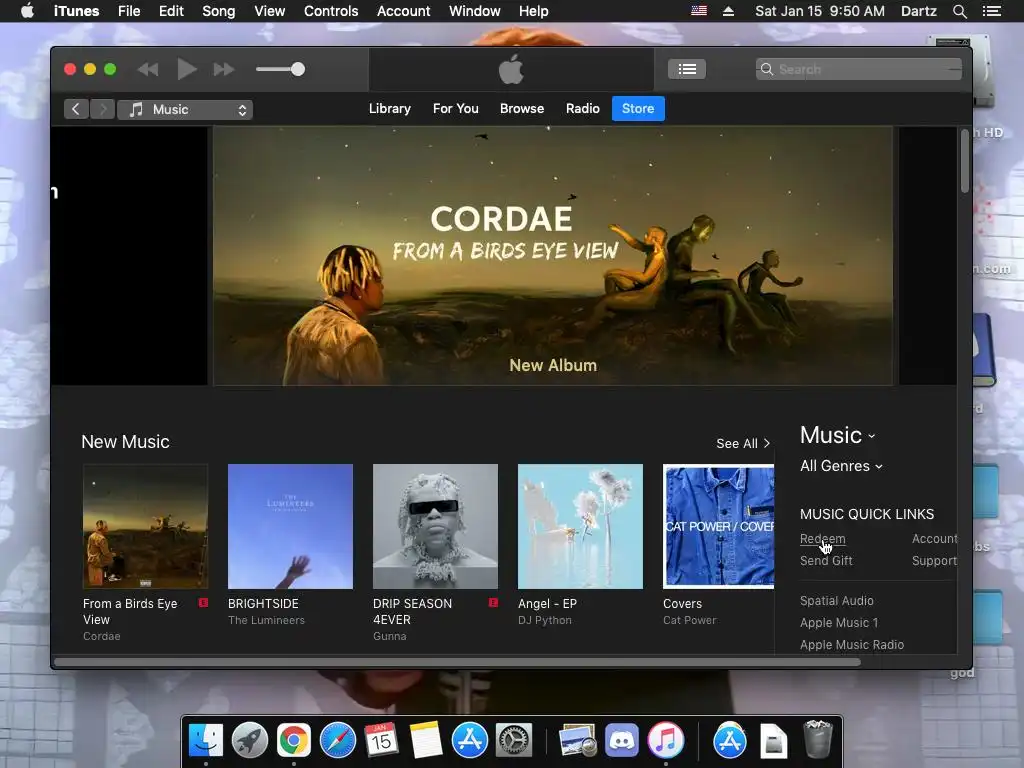
Task: Open the Account quick link
Action: pos(935,539)
